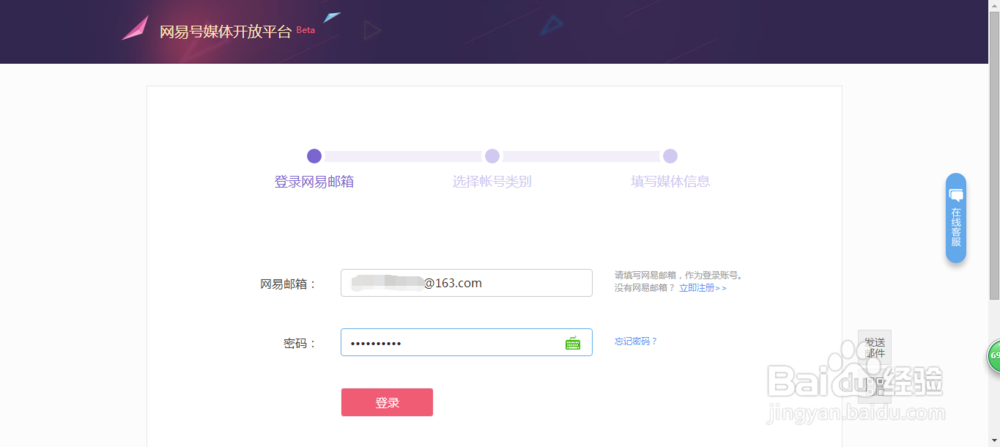Open the 立即注册>> link

click(x=703, y=288)
